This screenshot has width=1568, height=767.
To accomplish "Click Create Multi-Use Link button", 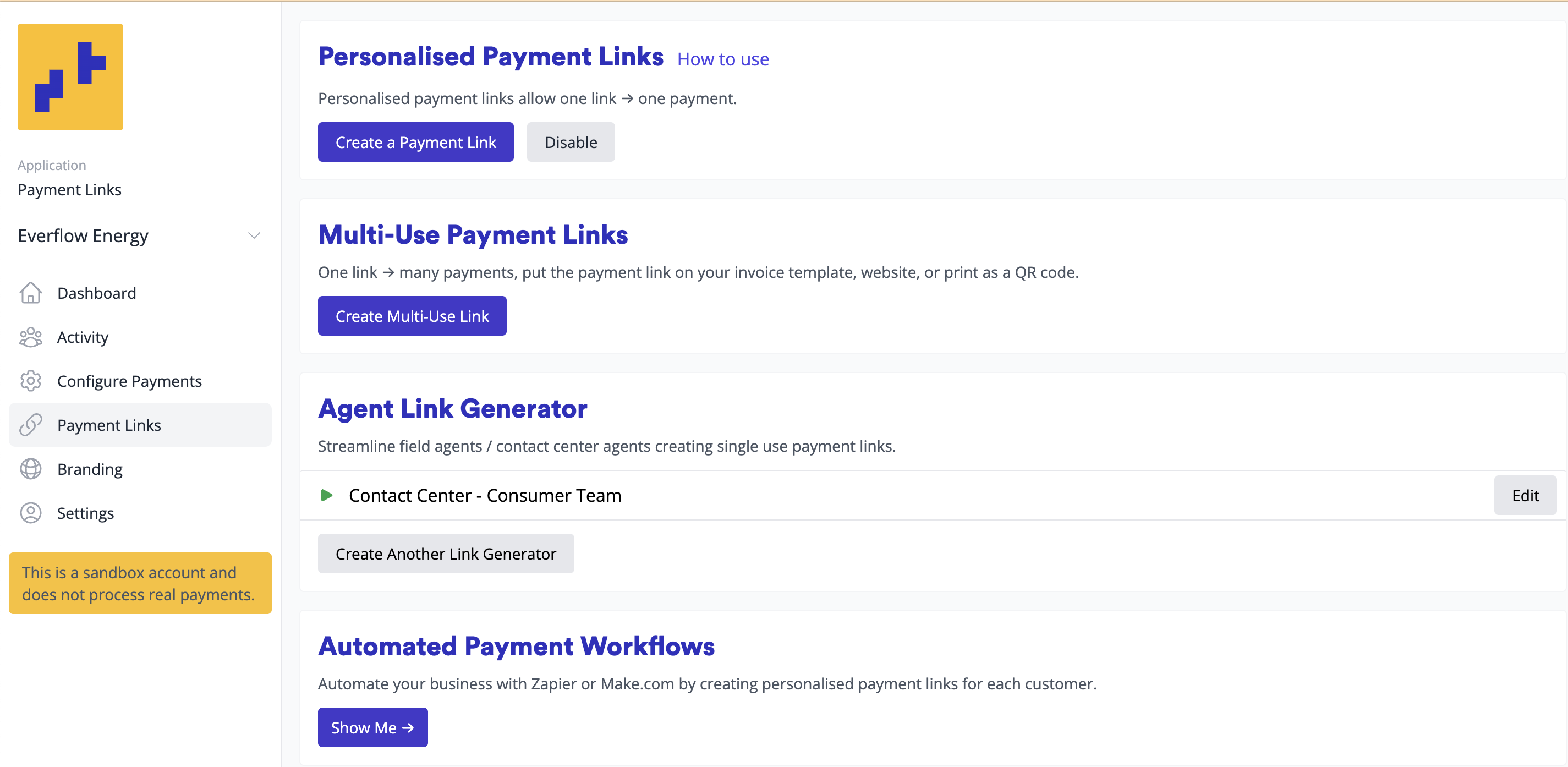I will tap(412, 316).
